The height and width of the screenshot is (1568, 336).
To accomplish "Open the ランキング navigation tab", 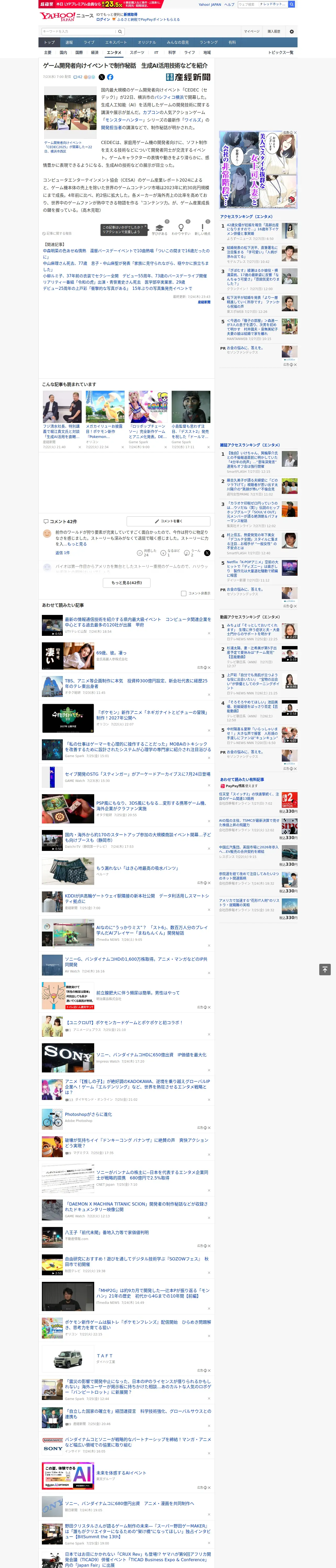I will [209, 43].
